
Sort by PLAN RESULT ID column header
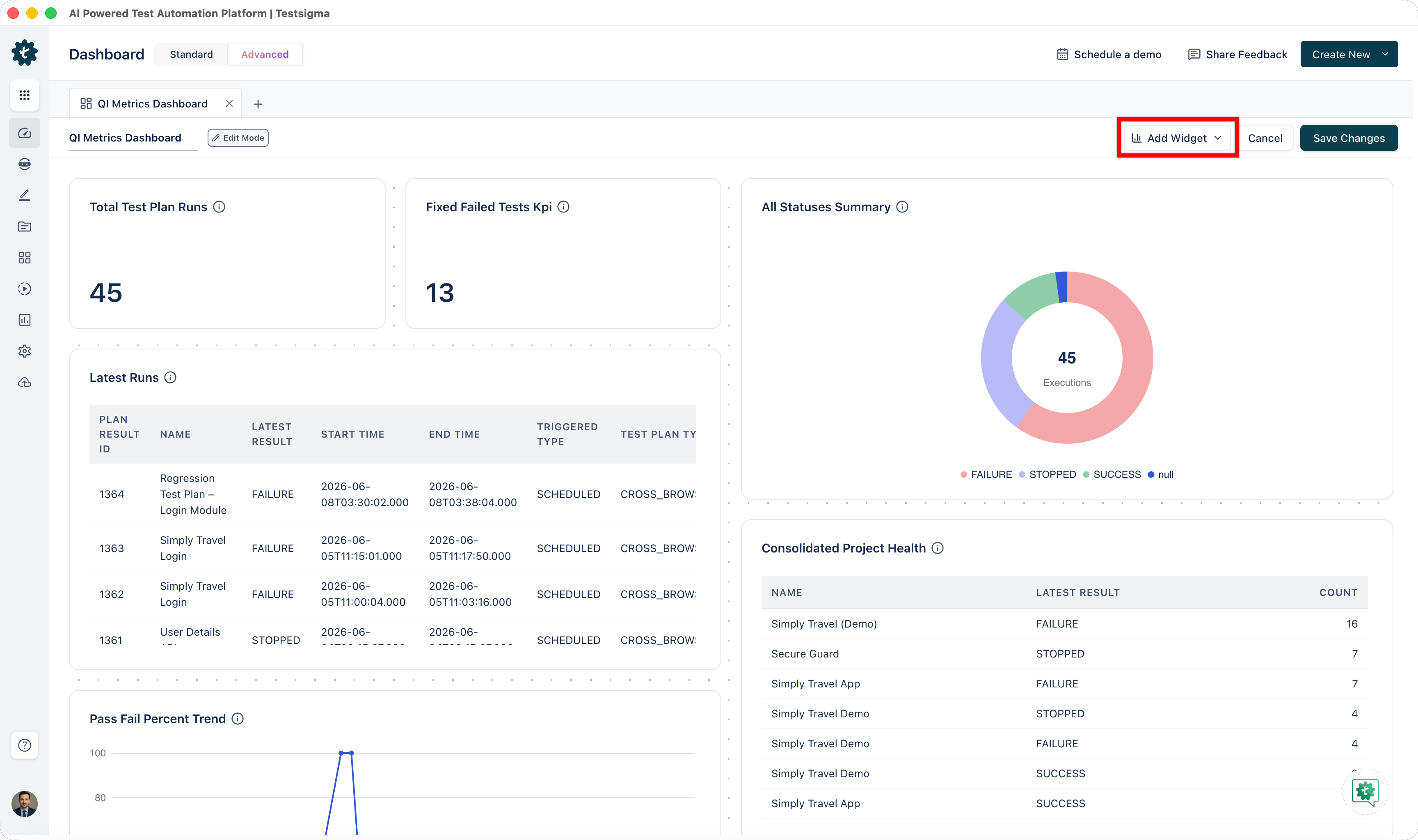119,434
